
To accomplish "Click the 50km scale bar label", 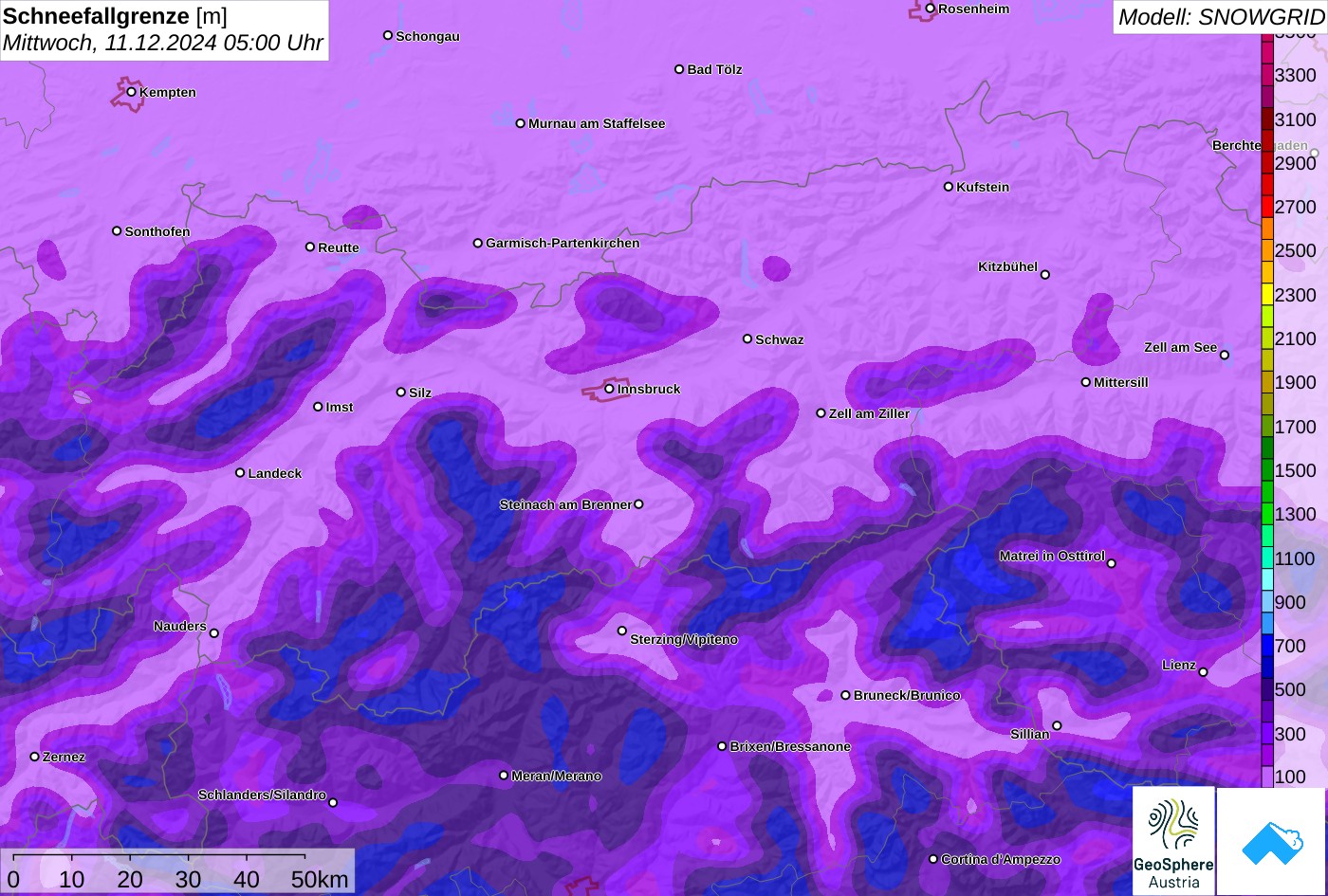I will click(x=320, y=880).
